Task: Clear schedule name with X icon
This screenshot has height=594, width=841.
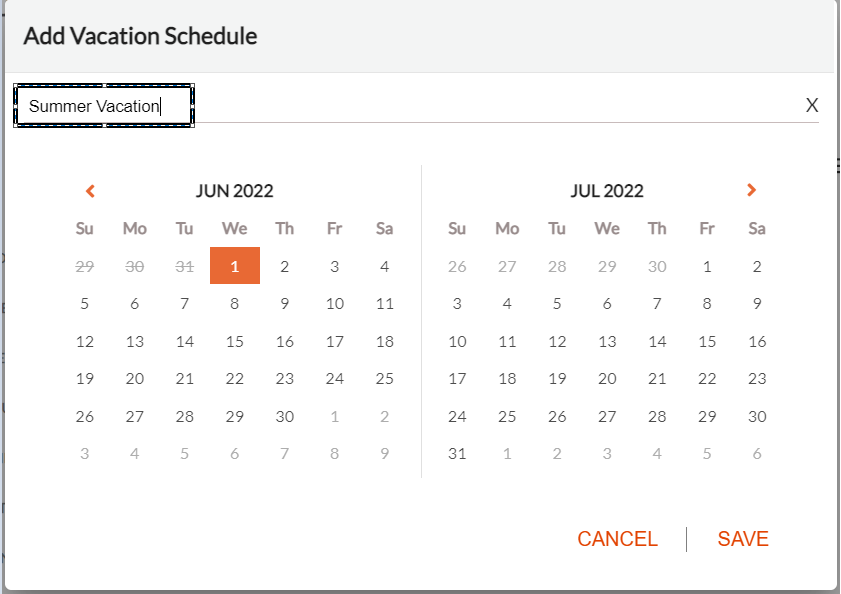Action: pos(812,105)
